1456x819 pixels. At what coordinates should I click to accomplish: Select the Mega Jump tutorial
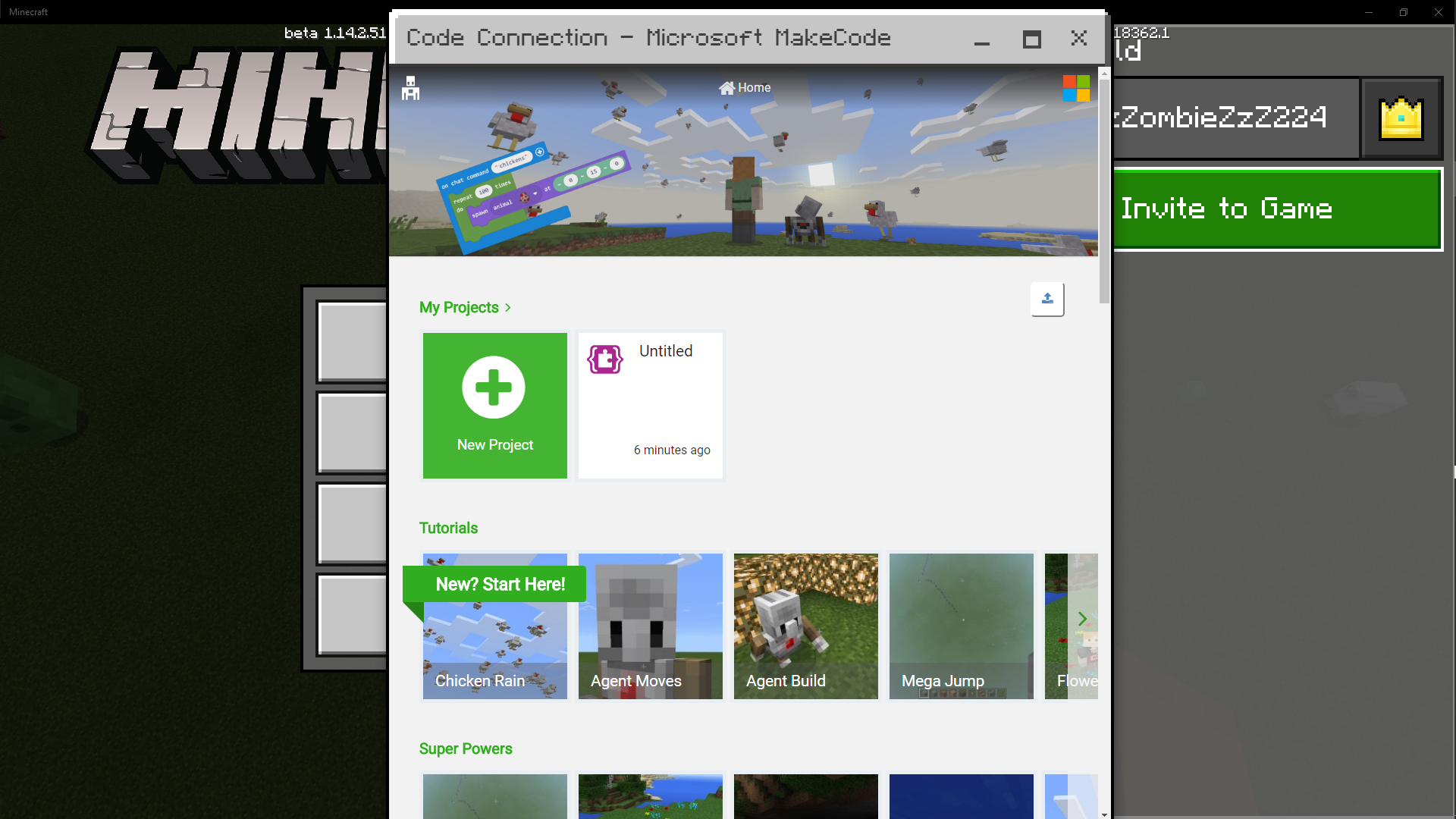(961, 626)
